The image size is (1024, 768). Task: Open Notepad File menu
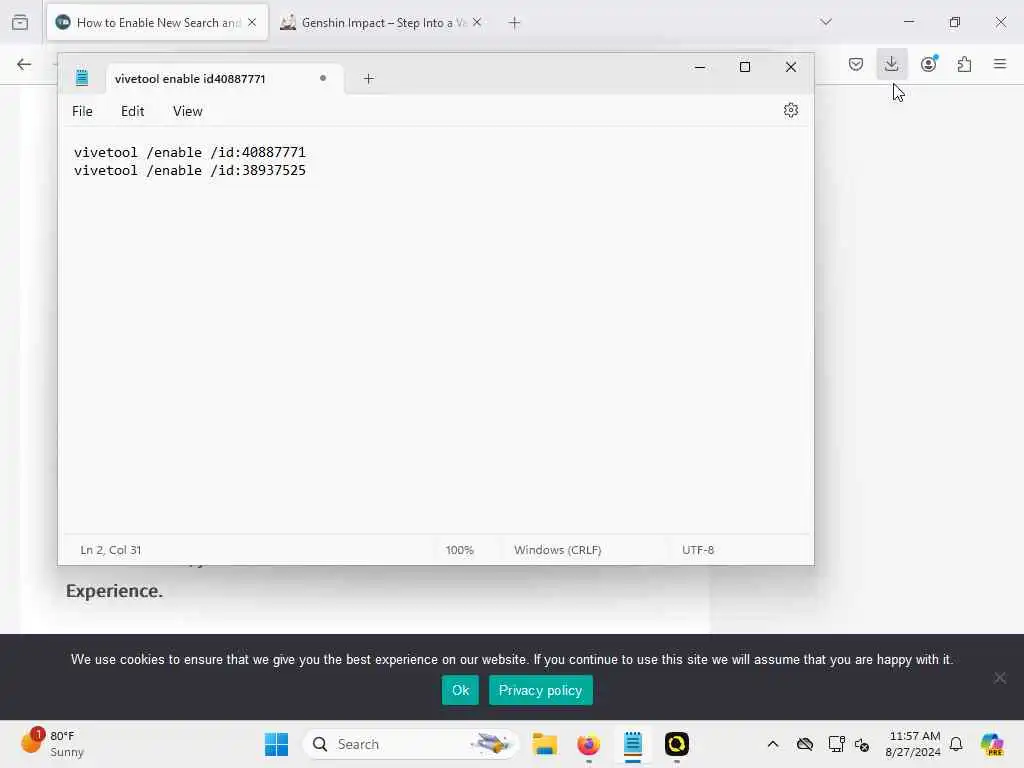(x=82, y=111)
